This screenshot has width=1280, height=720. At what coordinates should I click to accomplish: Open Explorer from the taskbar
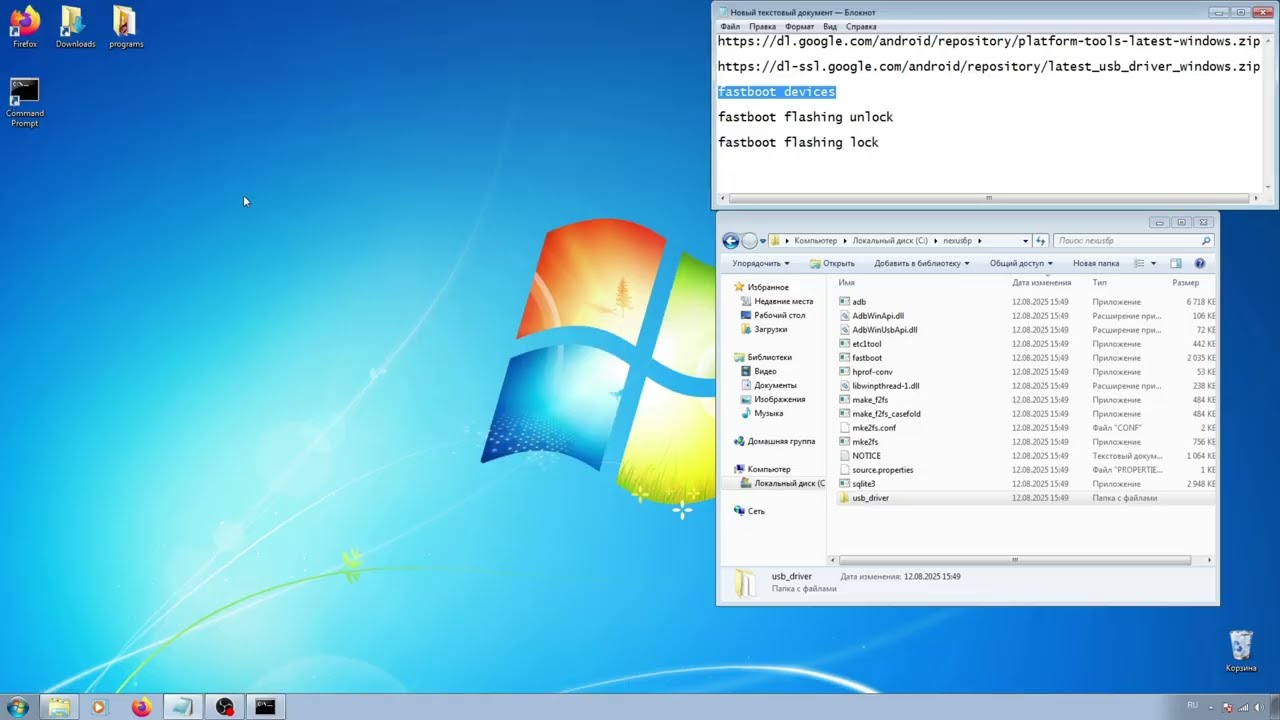(59, 707)
